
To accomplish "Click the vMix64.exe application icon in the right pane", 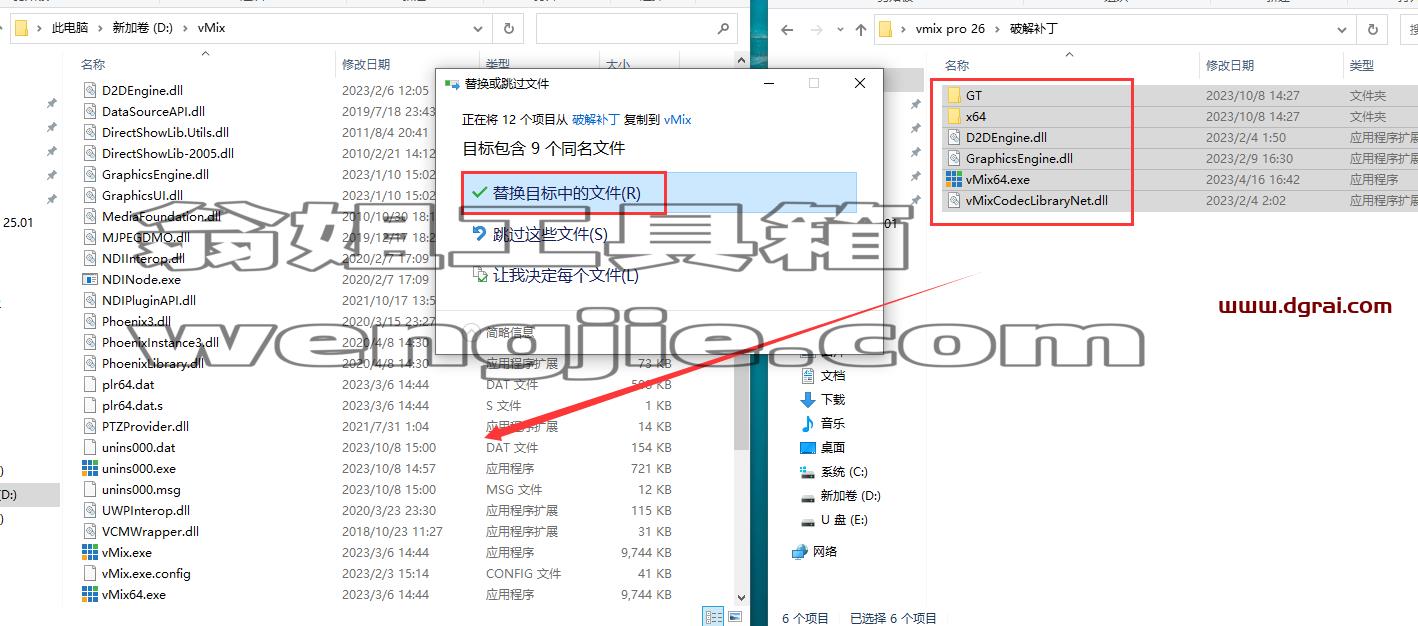I will [x=954, y=180].
